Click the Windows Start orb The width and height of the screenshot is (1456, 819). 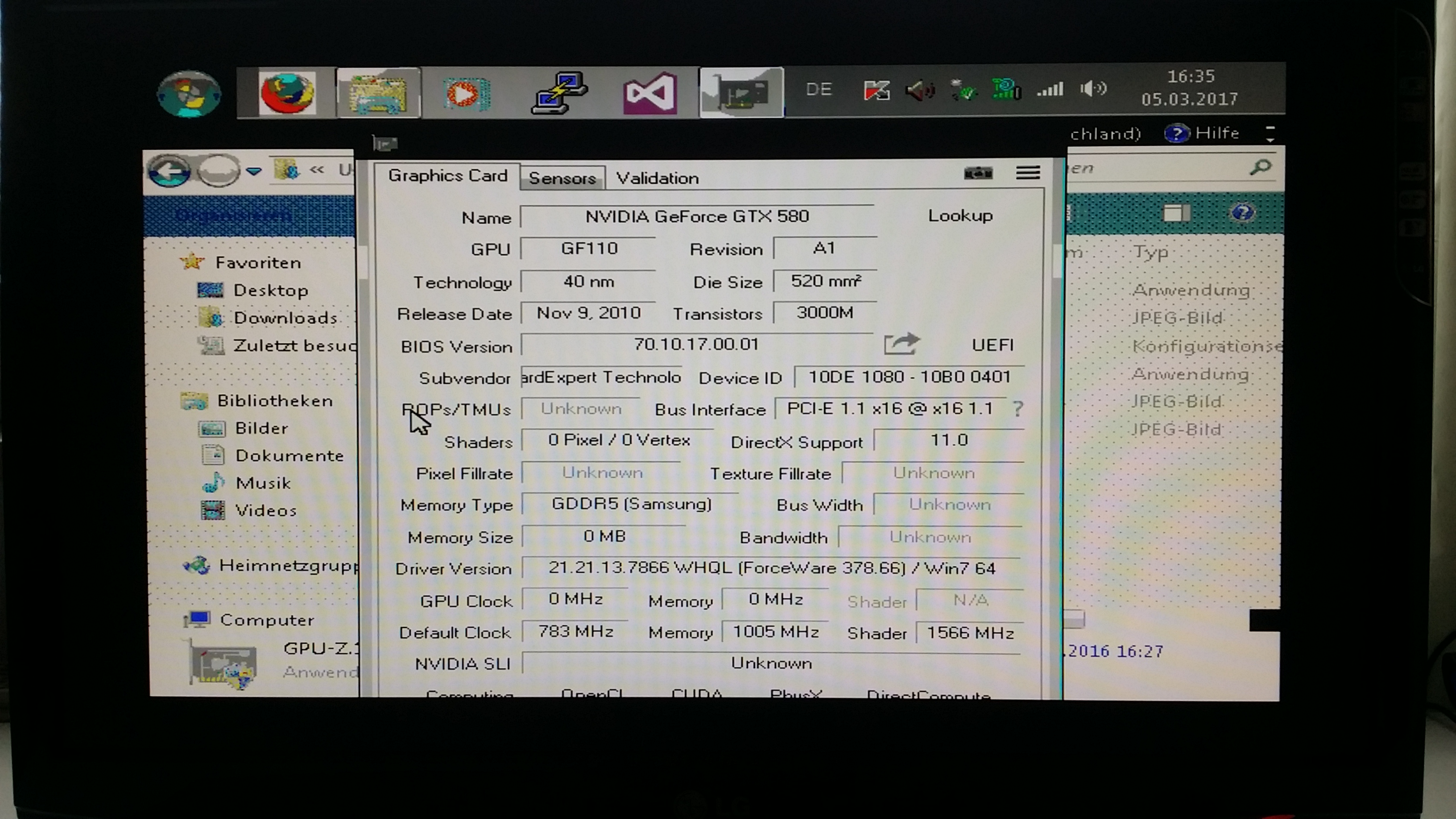(189, 94)
